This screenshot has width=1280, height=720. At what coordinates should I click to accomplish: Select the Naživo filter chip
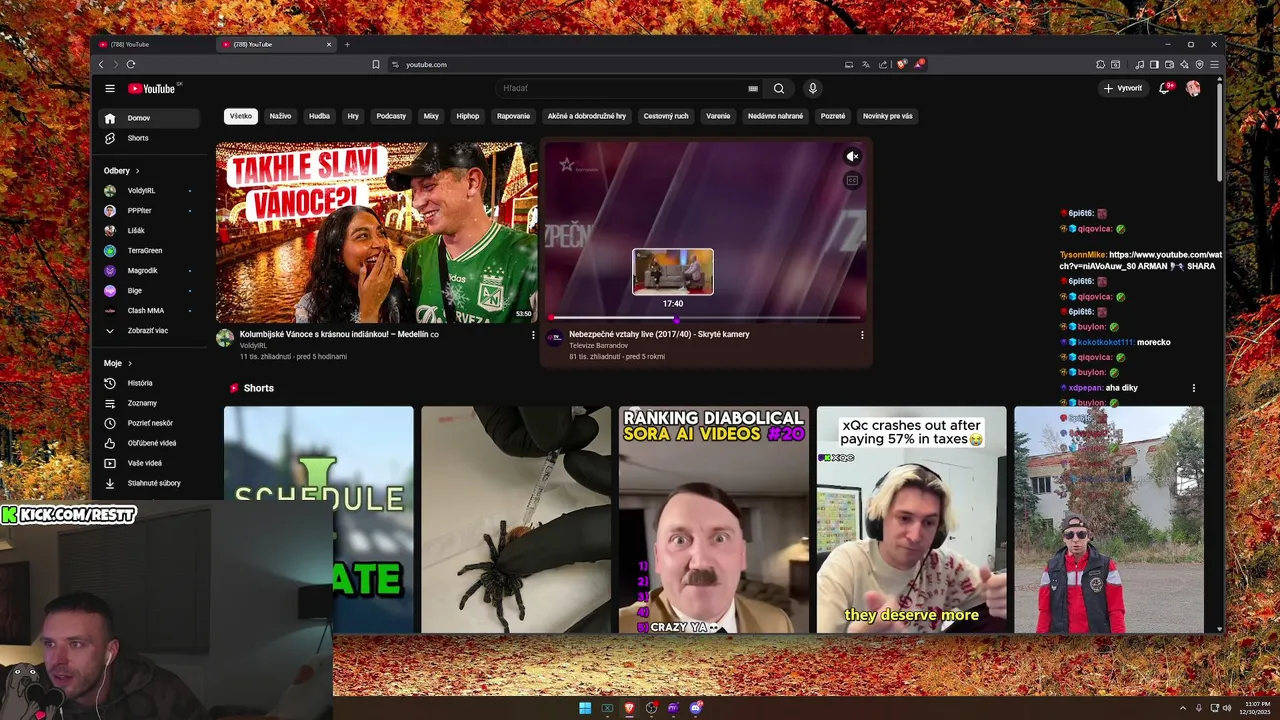[280, 116]
